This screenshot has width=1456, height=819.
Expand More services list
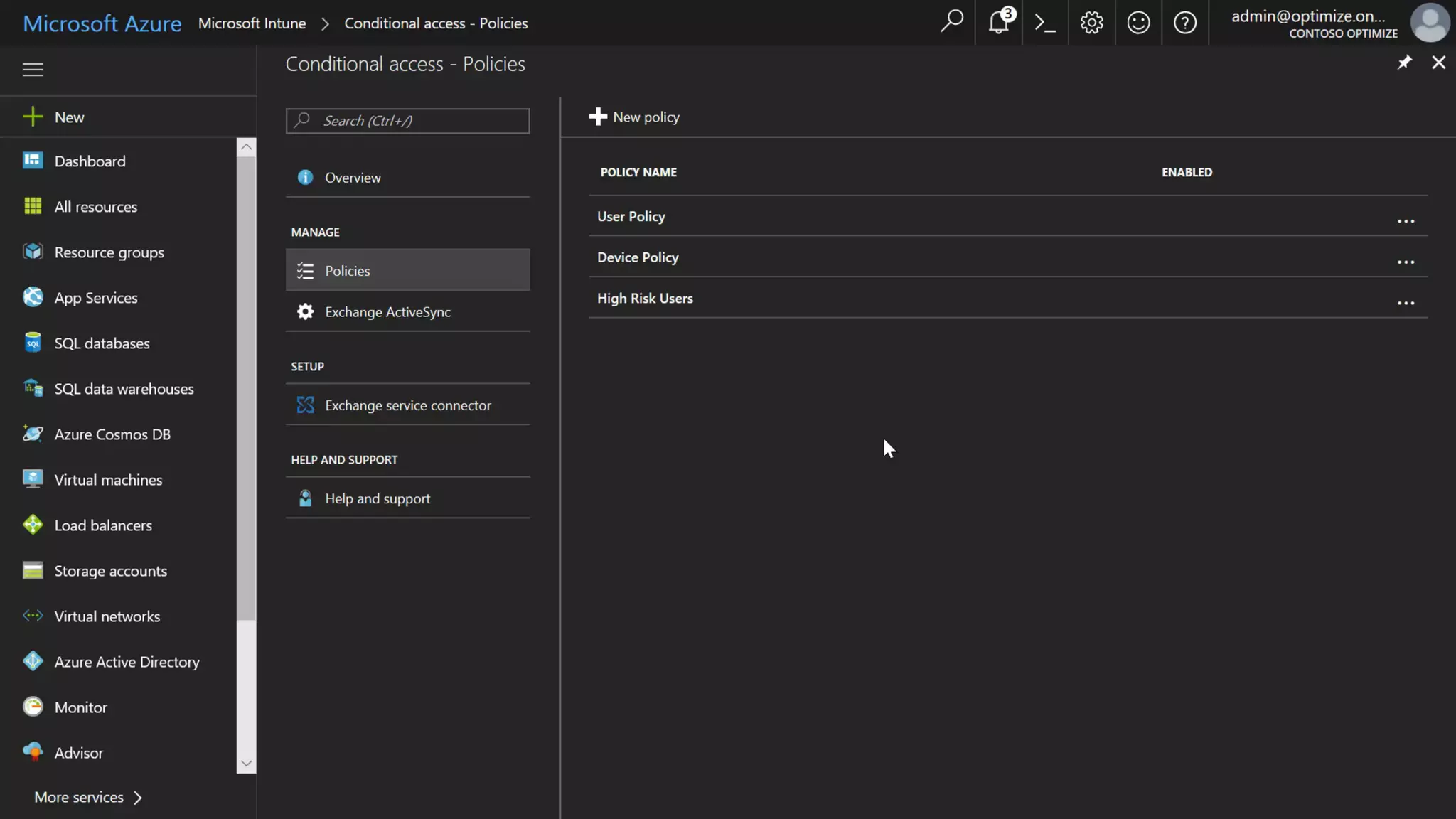coord(88,797)
